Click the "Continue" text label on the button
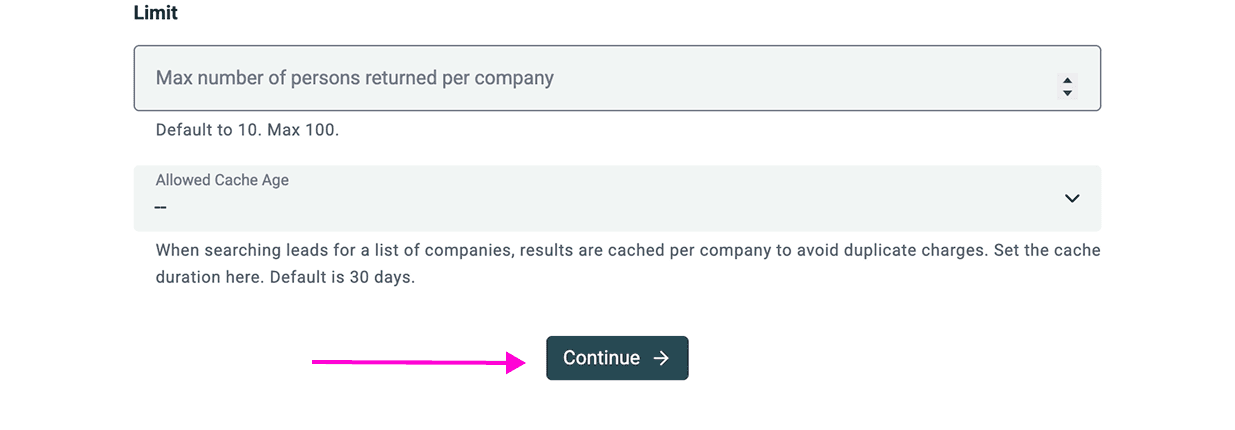Image resolution: width=1235 pixels, height=430 pixels. coord(601,358)
